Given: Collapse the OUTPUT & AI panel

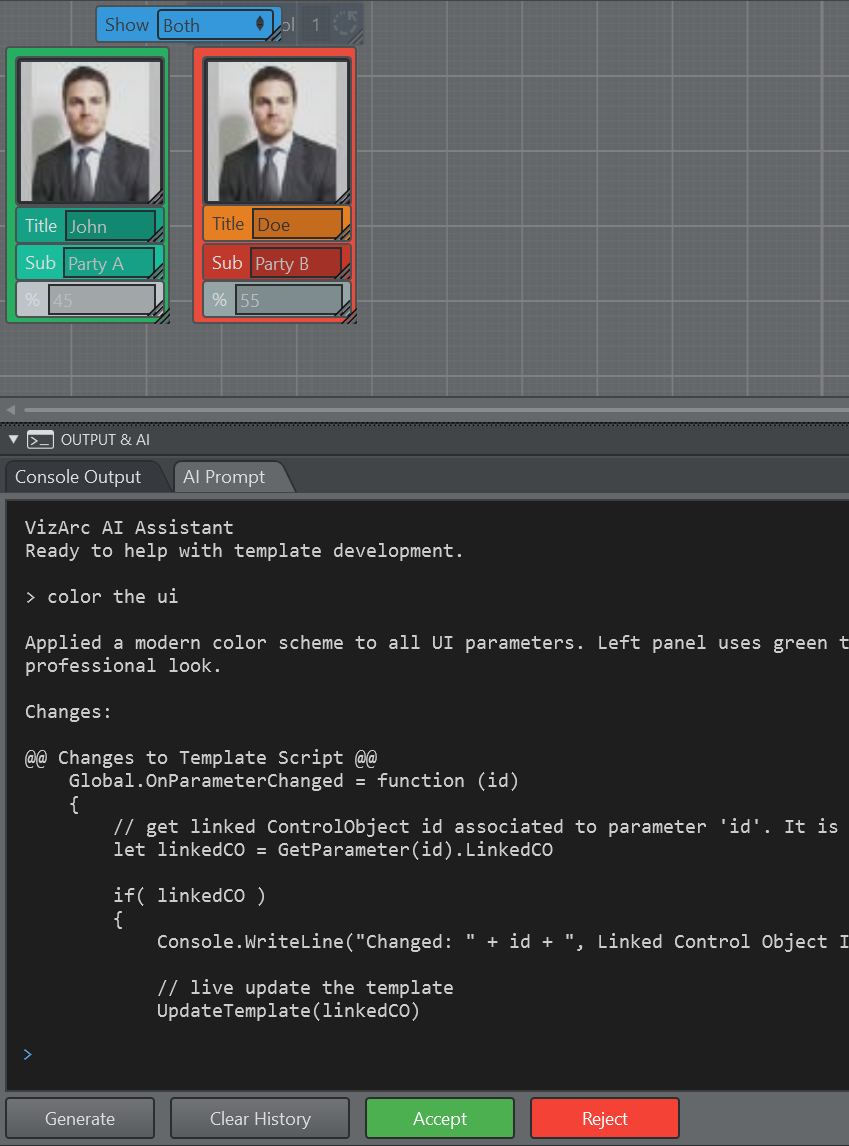Looking at the screenshot, I should [x=13, y=440].
